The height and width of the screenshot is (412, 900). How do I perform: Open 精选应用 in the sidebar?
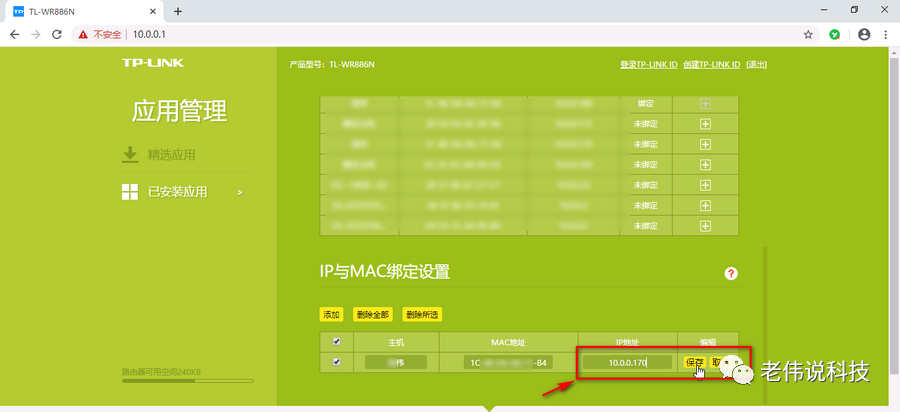pos(172,155)
